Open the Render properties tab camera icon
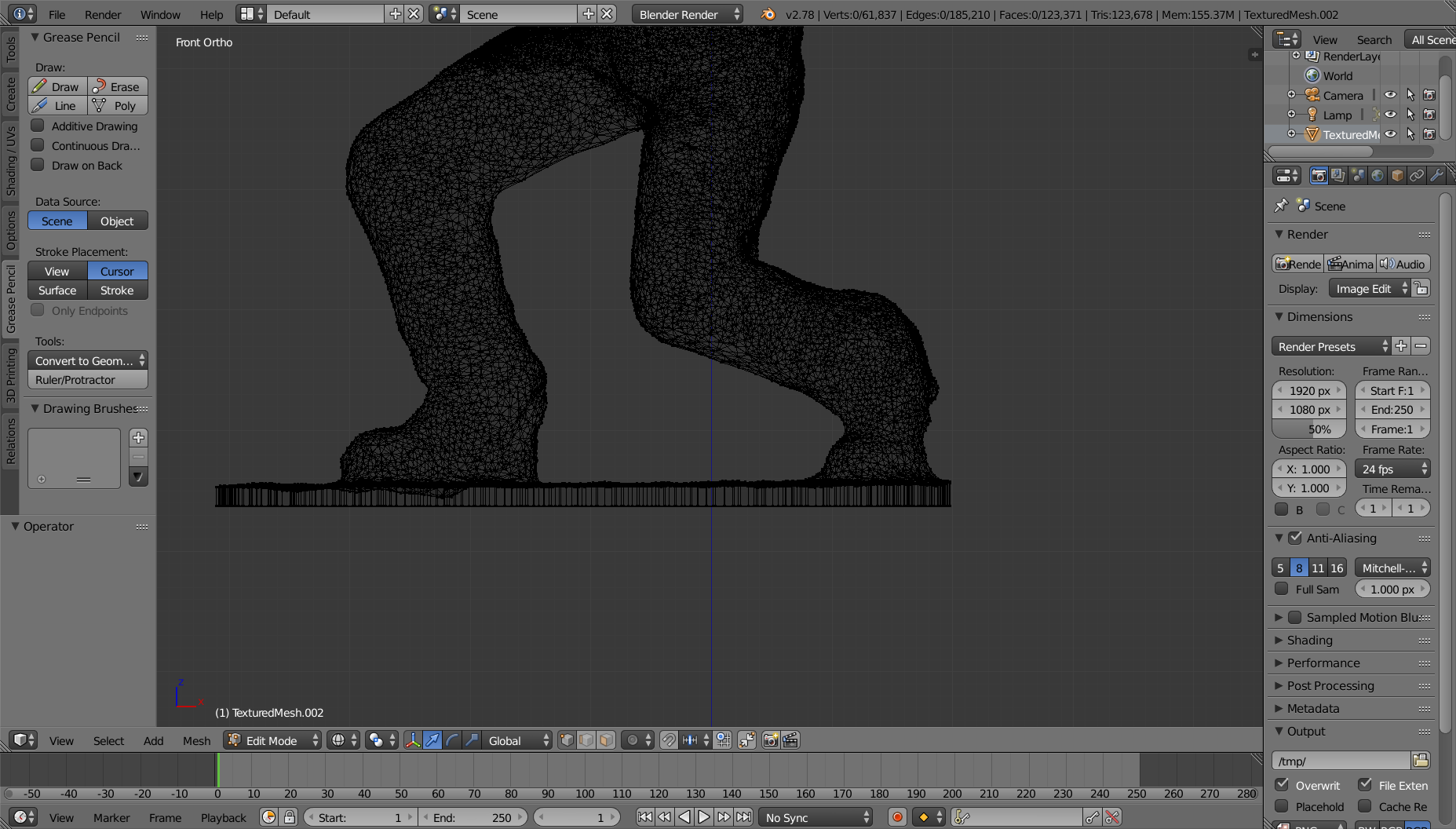The height and width of the screenshot is (829, 1456). (x=1319, y=176)
